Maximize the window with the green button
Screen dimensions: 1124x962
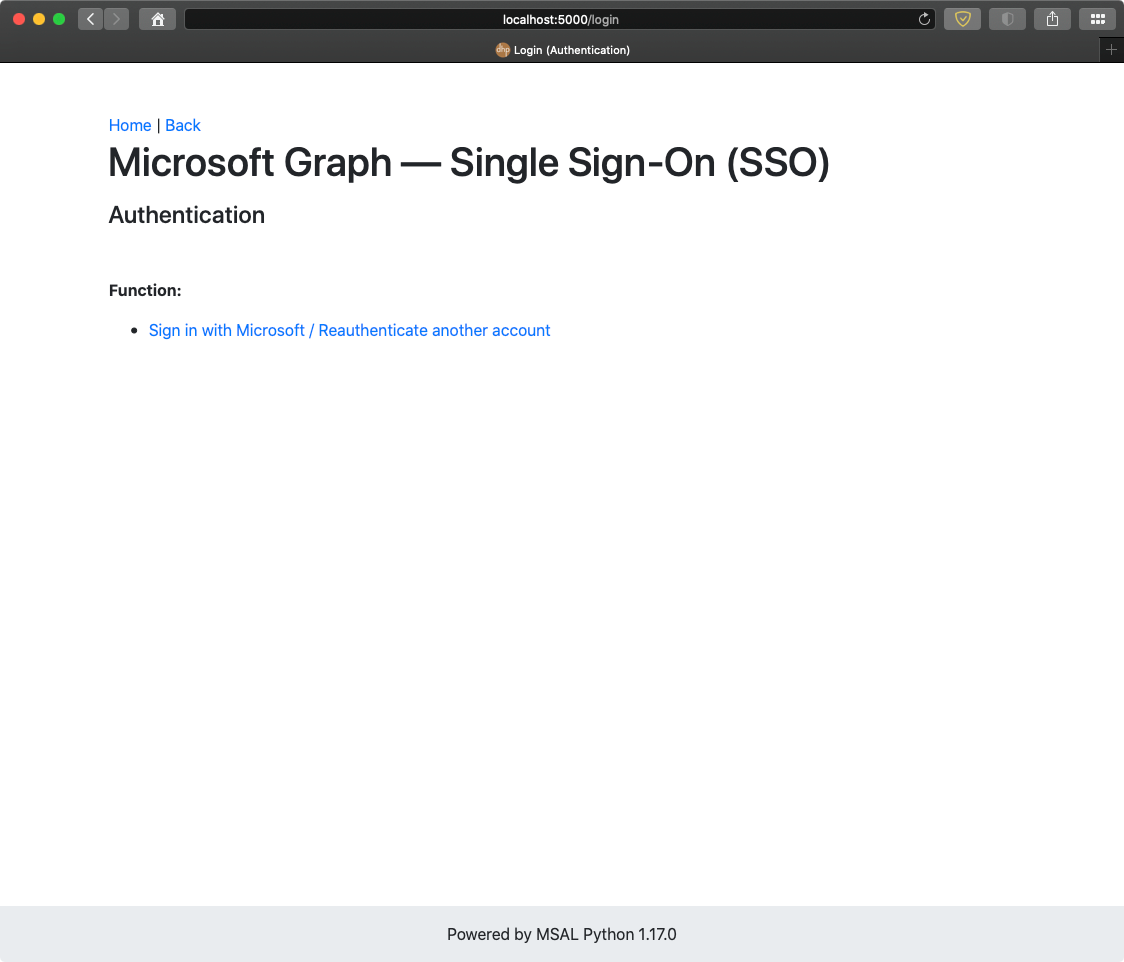(x=59, y=19)
